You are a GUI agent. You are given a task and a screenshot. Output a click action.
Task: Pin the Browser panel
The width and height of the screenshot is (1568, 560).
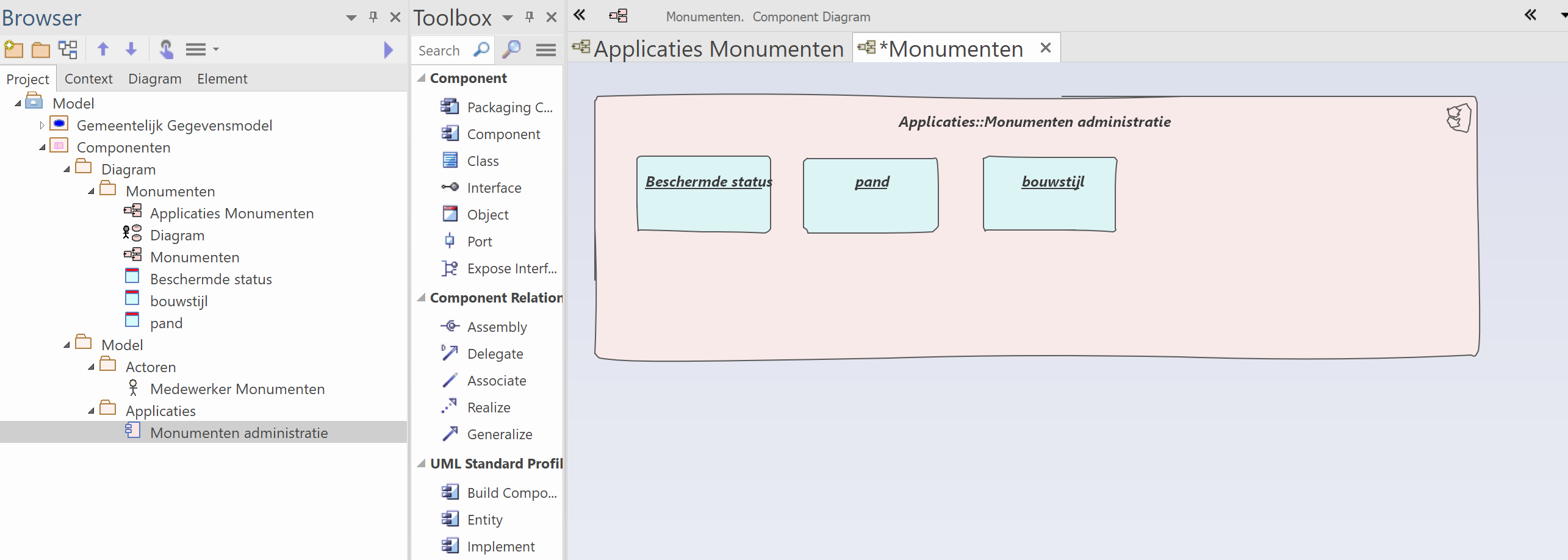(373, 17)
